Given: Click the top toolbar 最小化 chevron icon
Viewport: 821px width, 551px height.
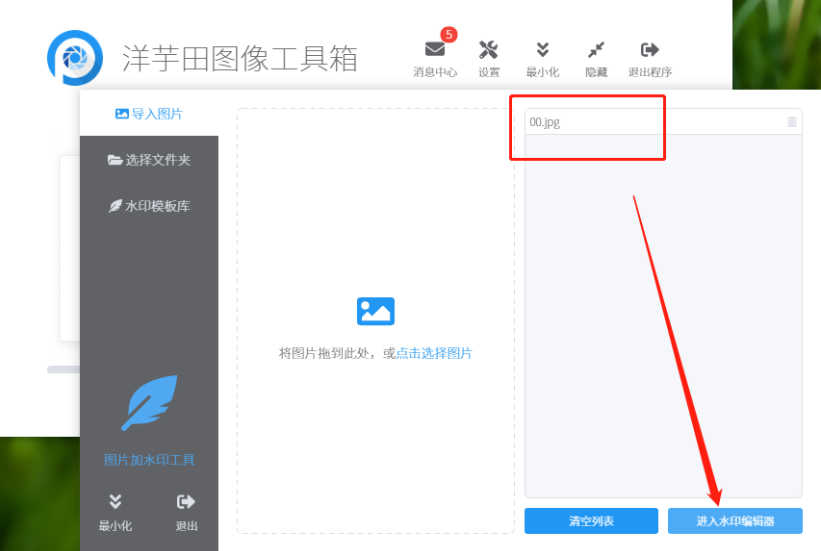Looking at the screenshot, I should (542, 50).
